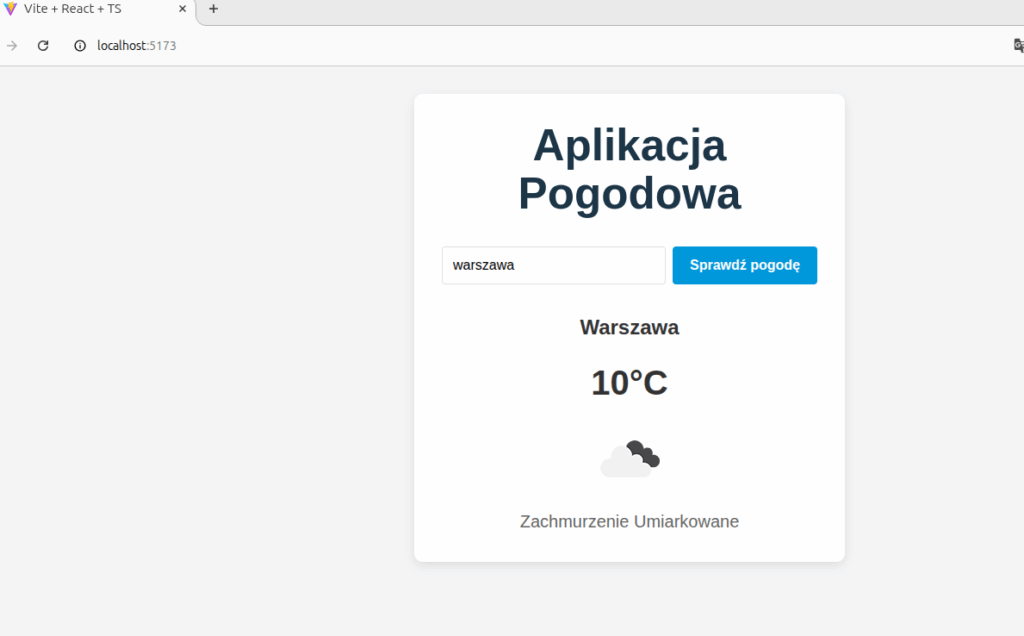Click the Vite favicon in the tab
This screenshot has height=636, width=1024.
pos(10,9)
